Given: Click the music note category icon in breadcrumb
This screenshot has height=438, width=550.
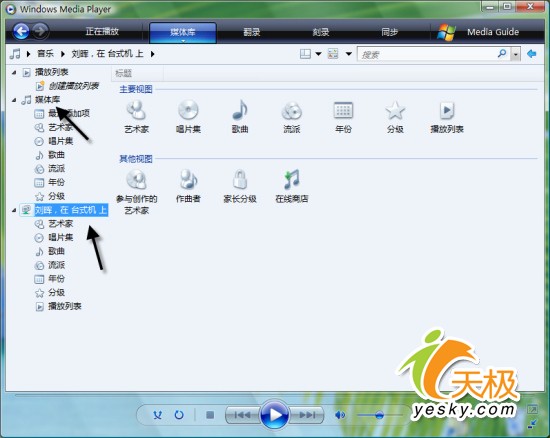Looking at the screenshot, I should pyautogui.click(x=15, y=54).
